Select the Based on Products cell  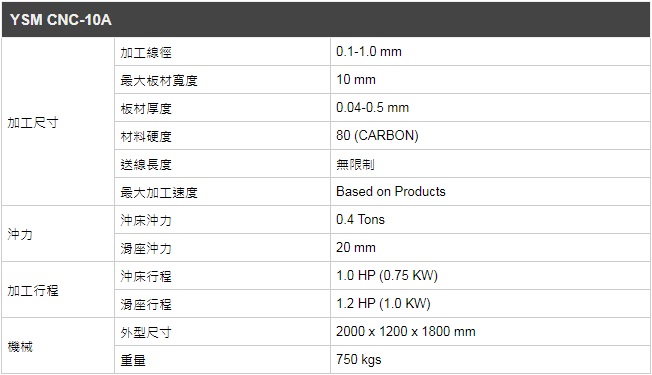click(x=490, y=192)
